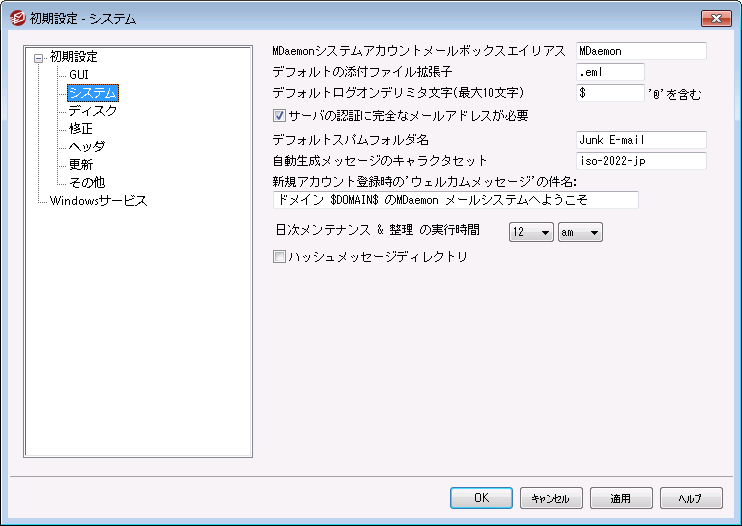Click the spam folder name field

[641, 140]
